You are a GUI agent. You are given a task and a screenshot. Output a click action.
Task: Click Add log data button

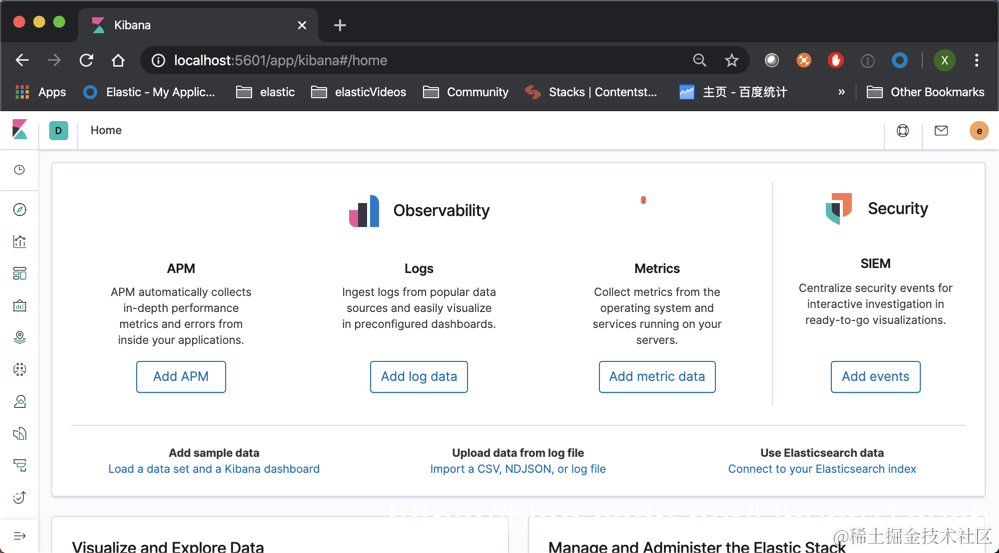point(419,377)
